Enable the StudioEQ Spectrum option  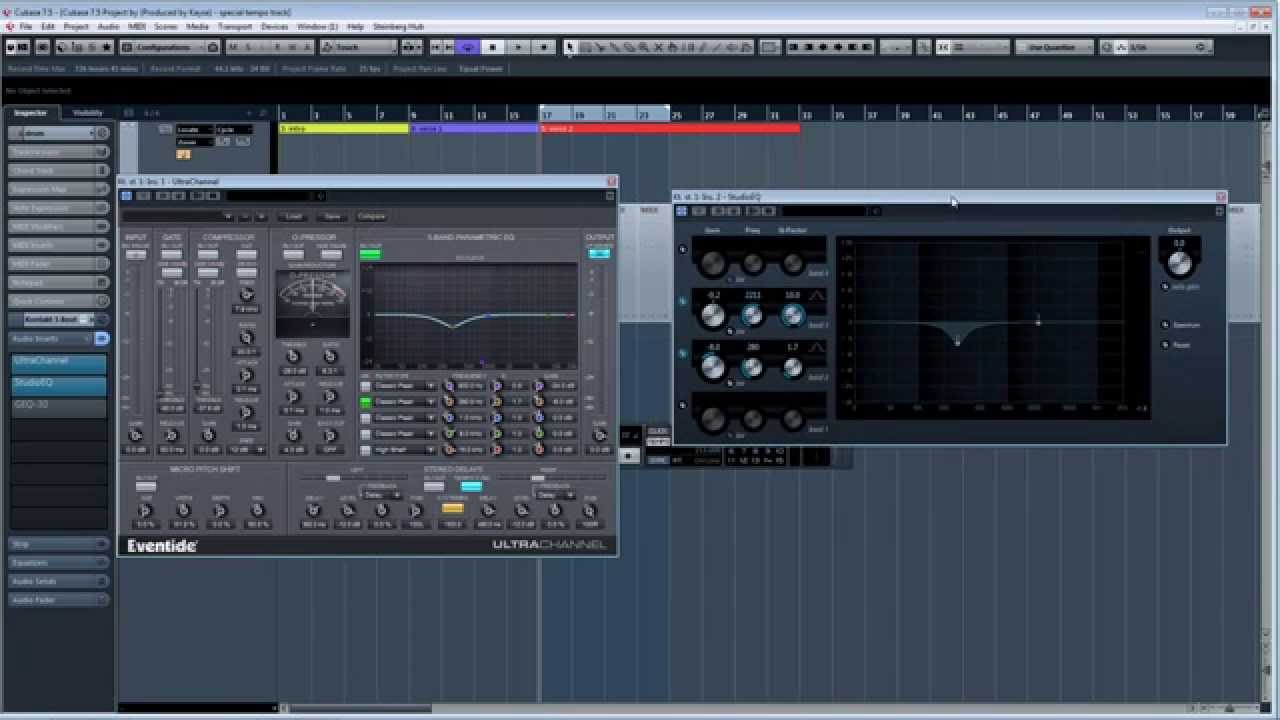(x=1166, y=325)
